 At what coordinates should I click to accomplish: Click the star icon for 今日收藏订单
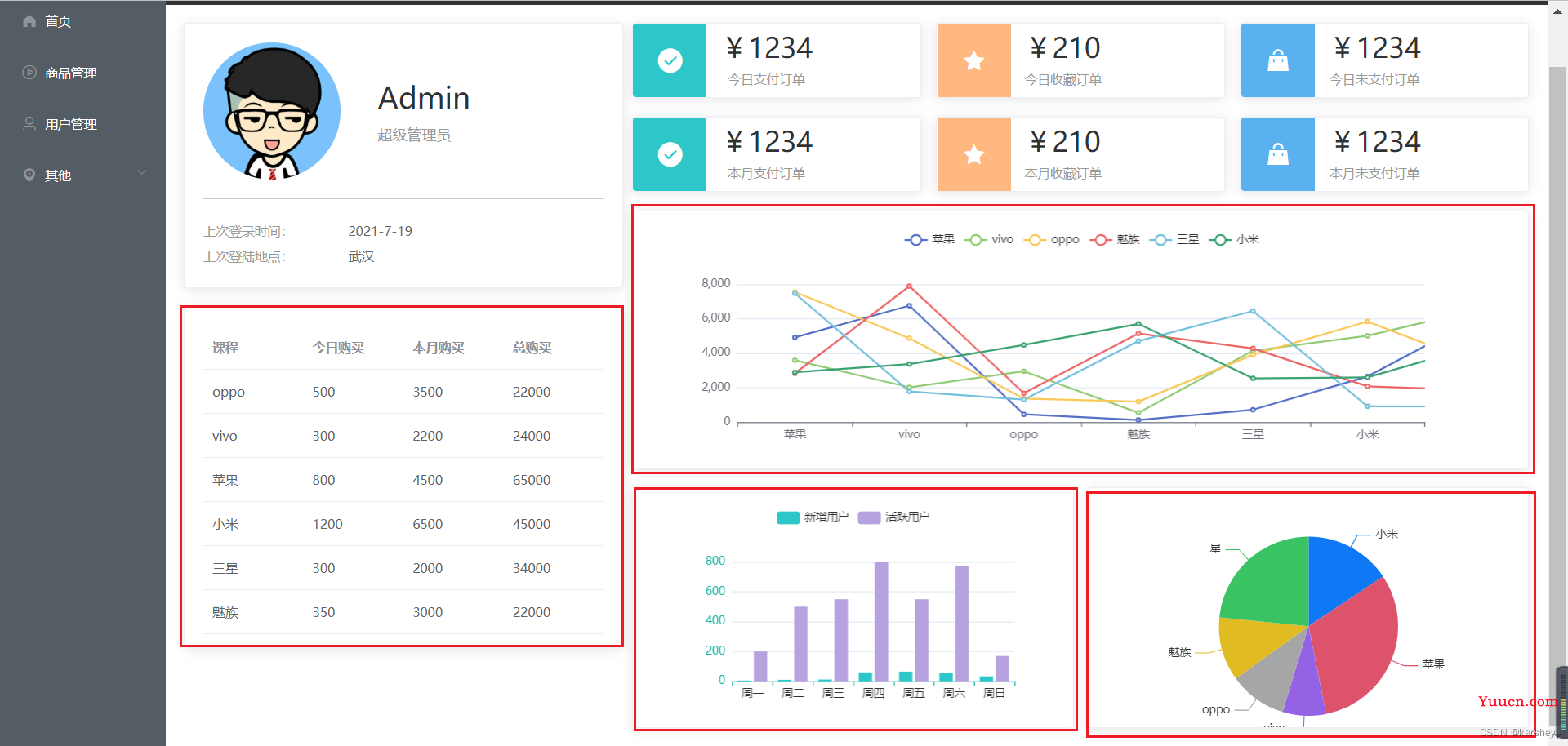[x=973, y=60]
